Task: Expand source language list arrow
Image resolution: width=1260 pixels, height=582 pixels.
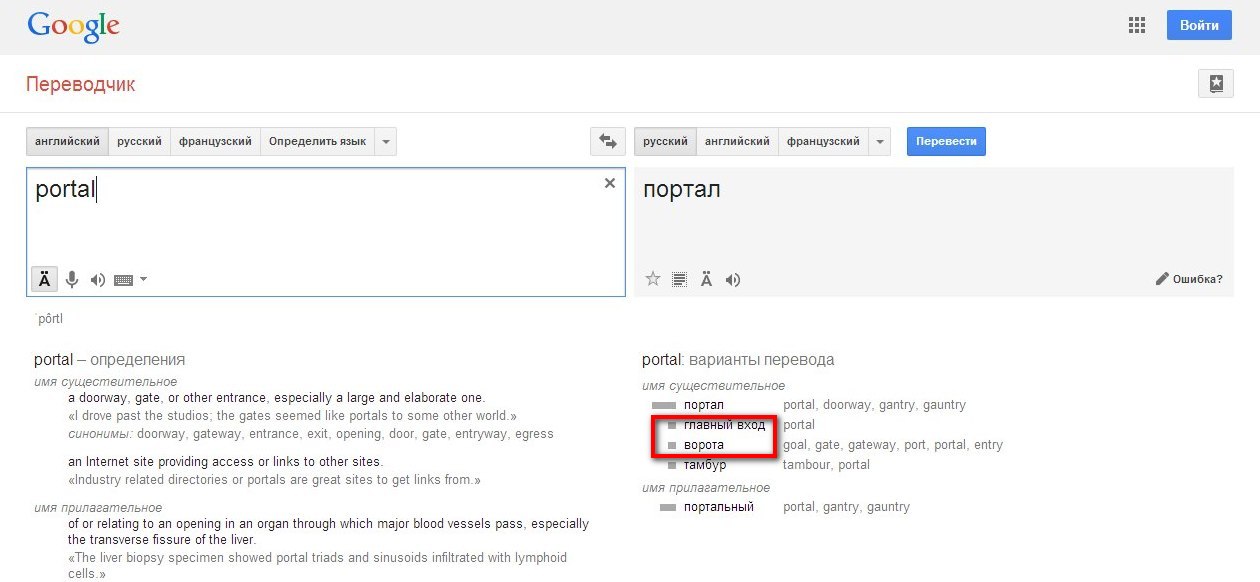Action: pos(386,142)
